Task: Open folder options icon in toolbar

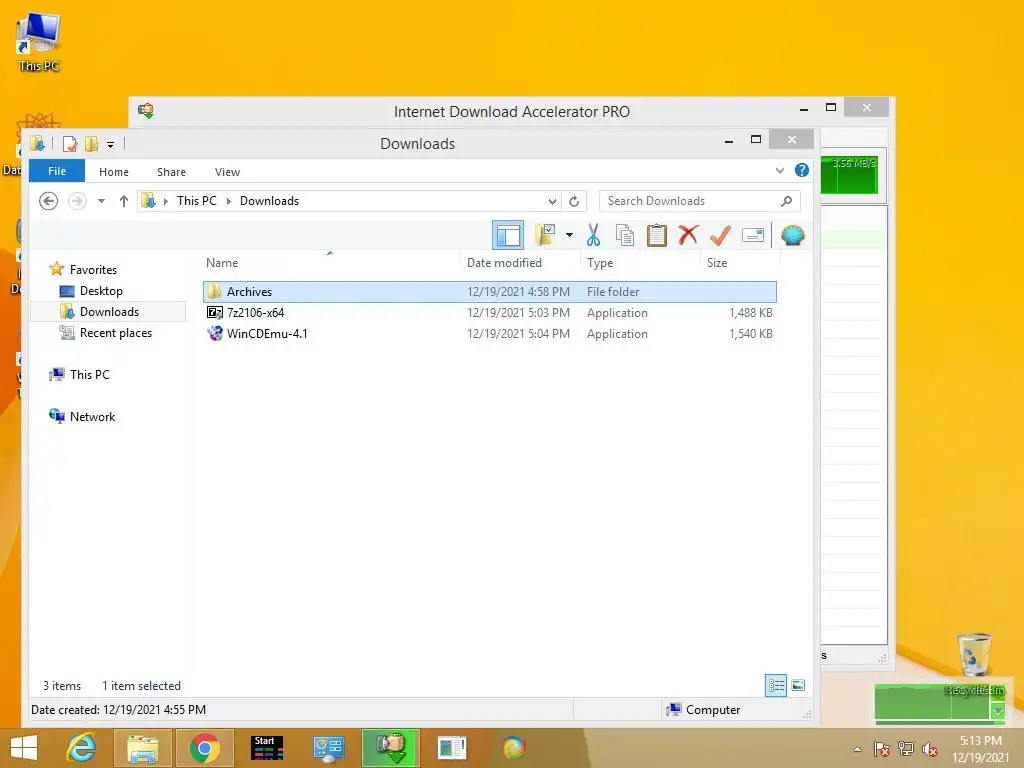Action: pos(545,235)
